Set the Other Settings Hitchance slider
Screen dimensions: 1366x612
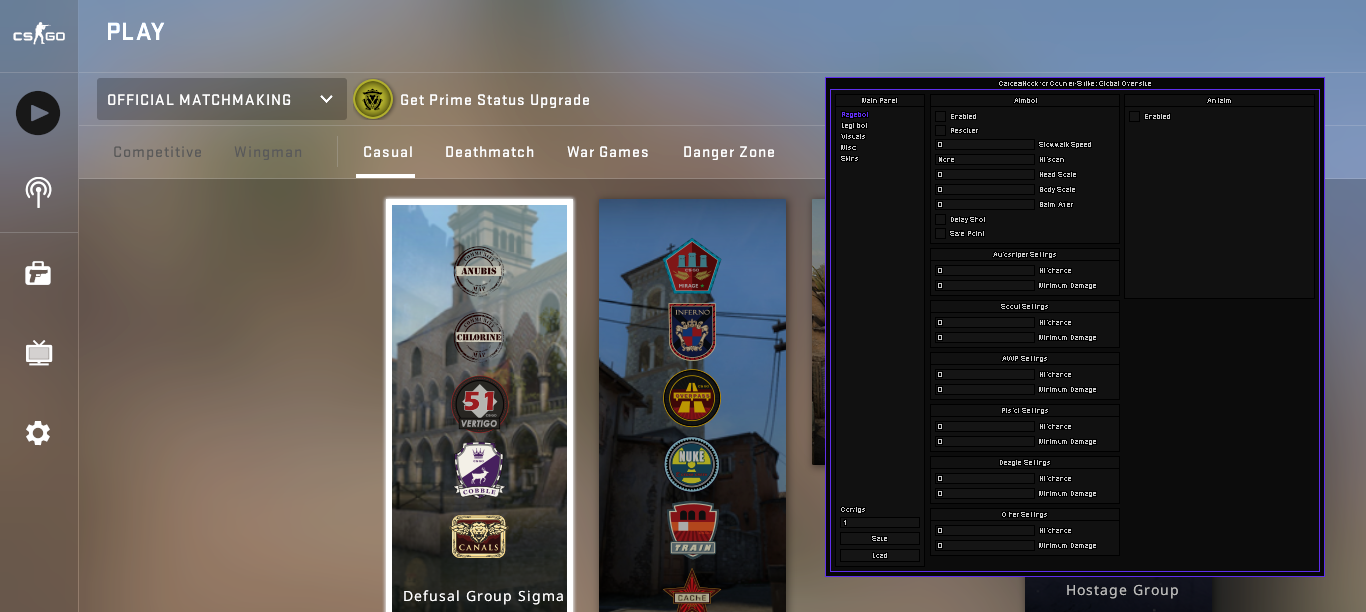tap(985, 531)
